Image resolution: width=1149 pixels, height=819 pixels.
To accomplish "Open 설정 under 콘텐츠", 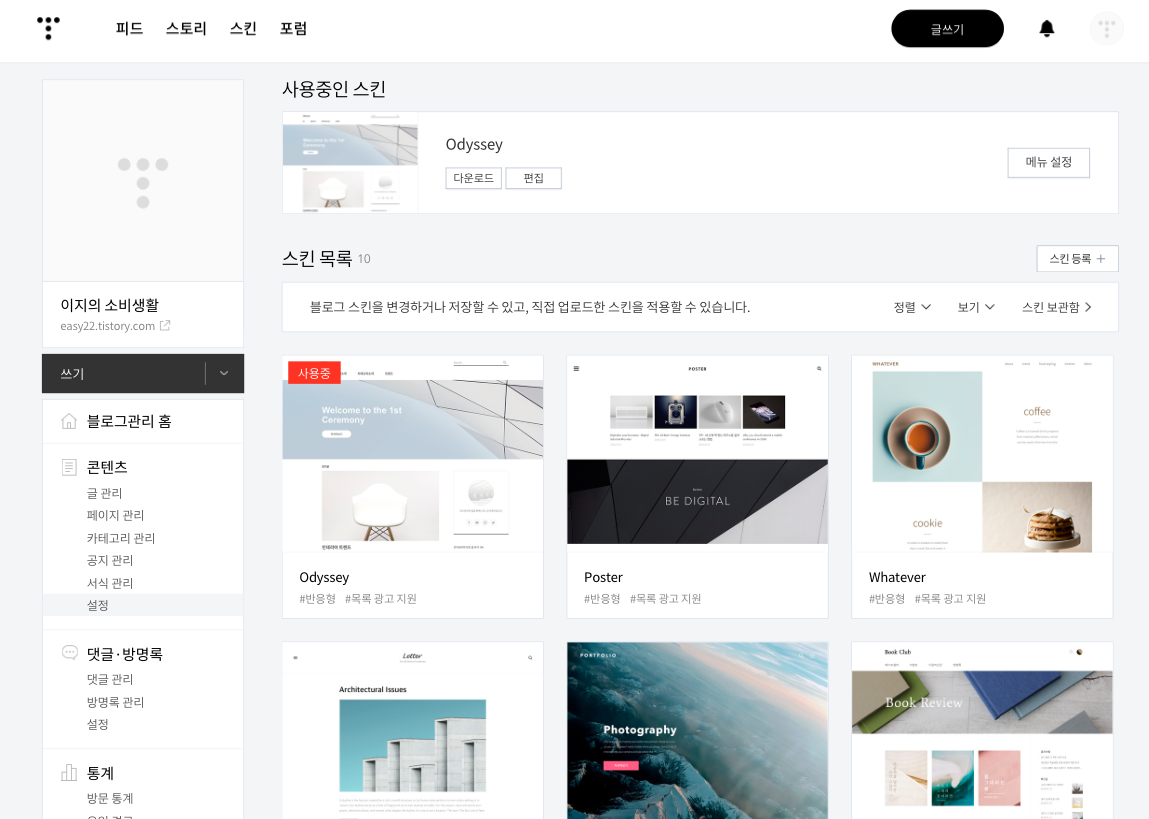I will [97, 605].
